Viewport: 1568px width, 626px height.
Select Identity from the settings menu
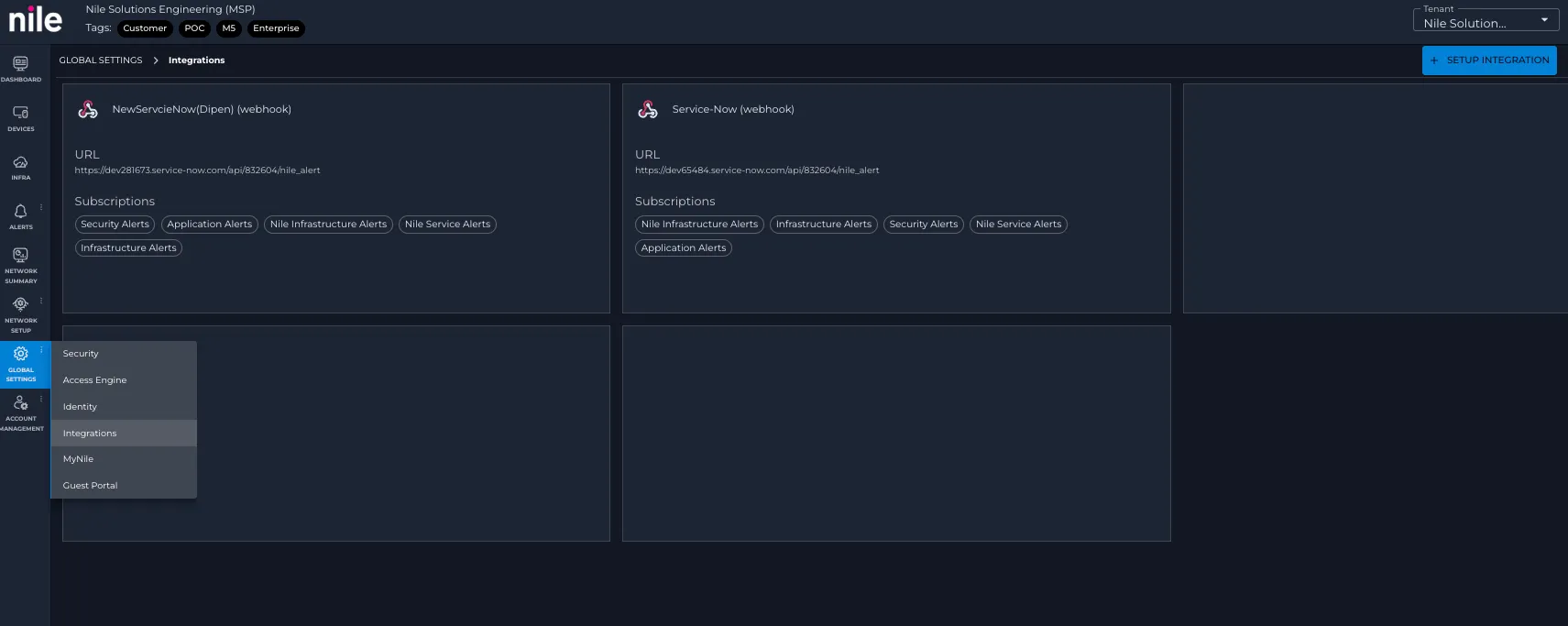(x=124, y=407)
